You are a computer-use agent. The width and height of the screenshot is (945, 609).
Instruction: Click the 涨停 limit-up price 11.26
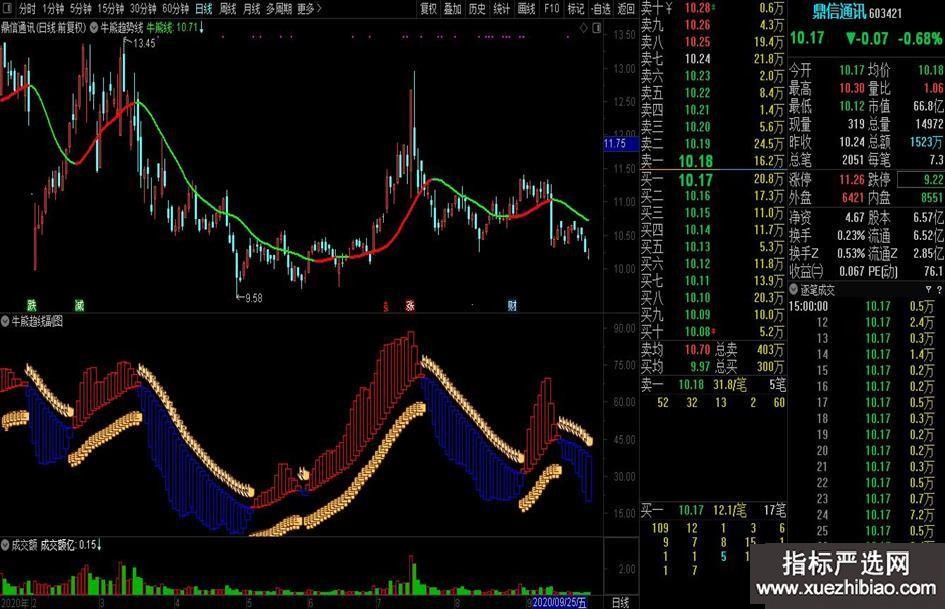(x=852, y=180)
